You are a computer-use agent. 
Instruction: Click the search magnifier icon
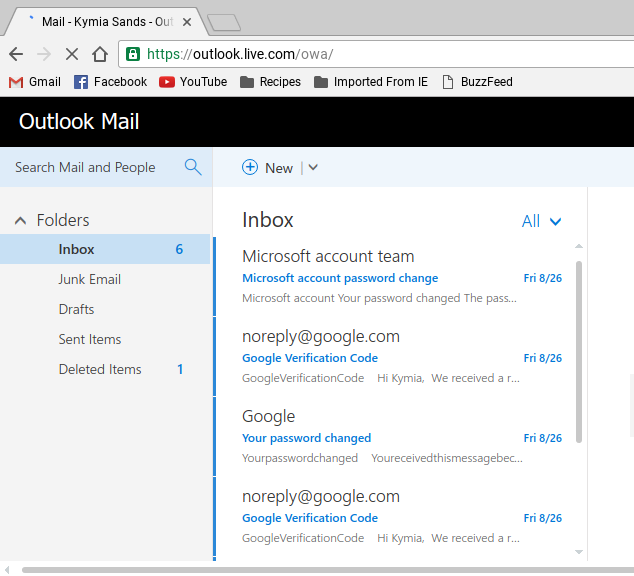[193, 167]
